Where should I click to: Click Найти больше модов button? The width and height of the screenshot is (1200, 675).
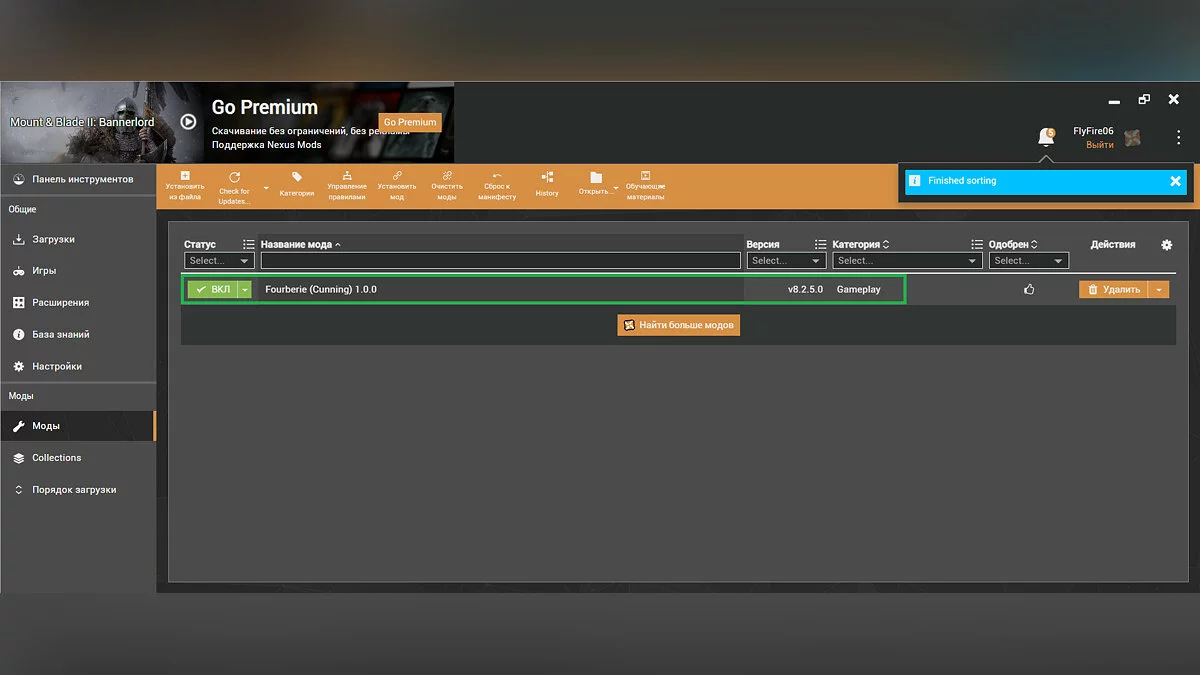coord(679,325)
